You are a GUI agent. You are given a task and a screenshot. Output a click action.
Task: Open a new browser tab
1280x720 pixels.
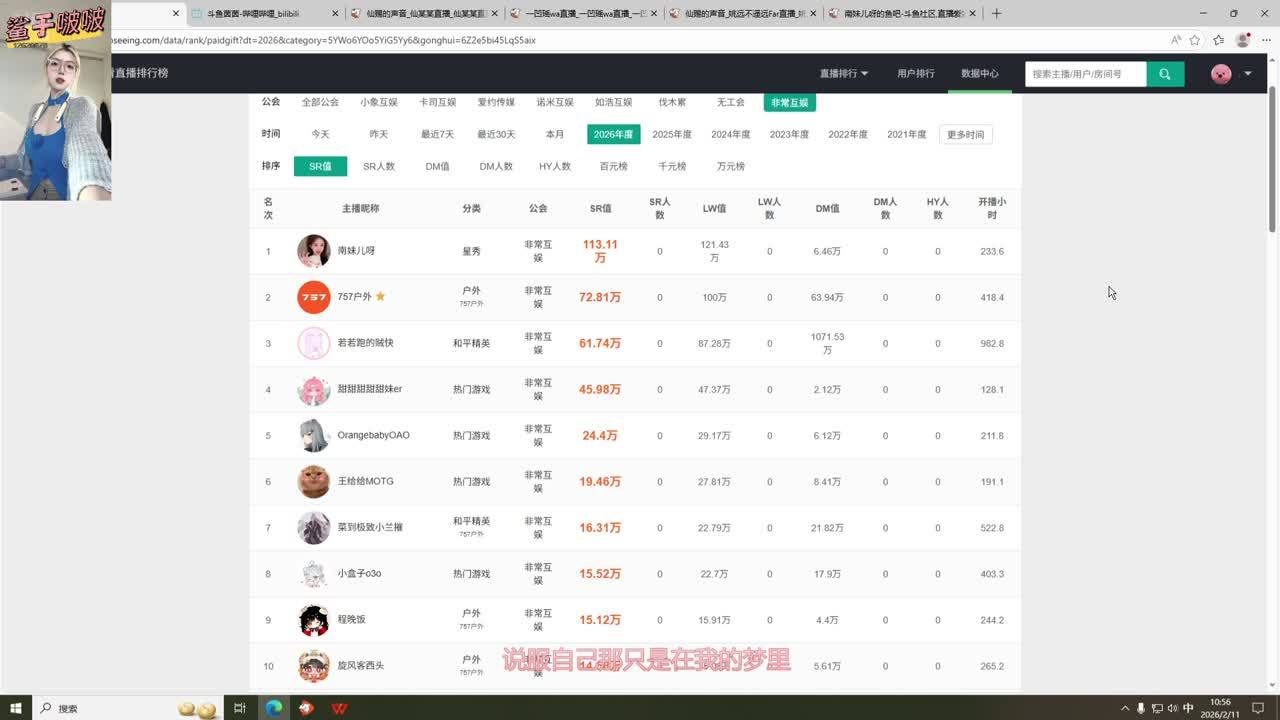tap(996, 13)
